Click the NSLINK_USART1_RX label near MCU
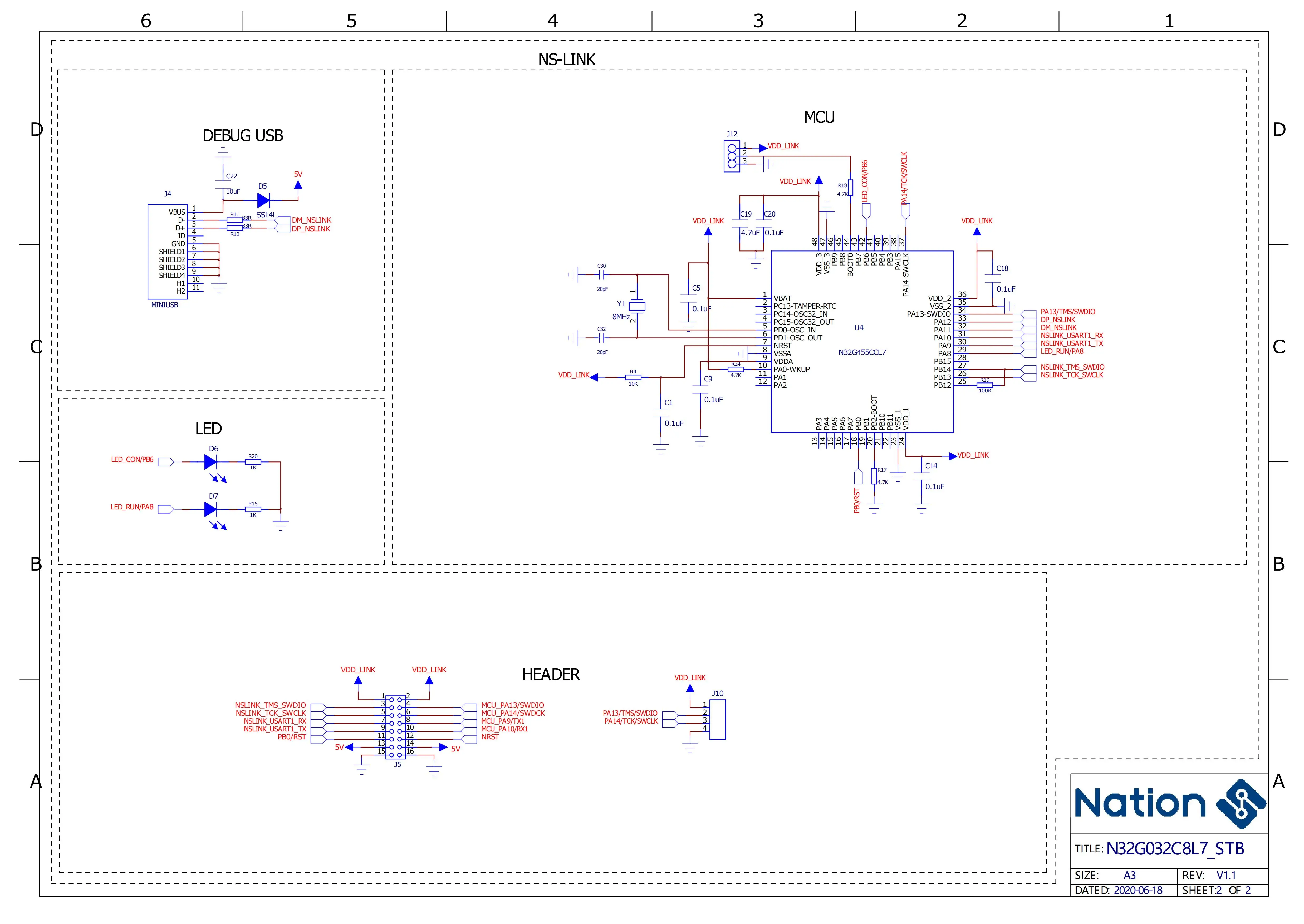The height and width of the screenshot is (924, 1304). 1072,336
